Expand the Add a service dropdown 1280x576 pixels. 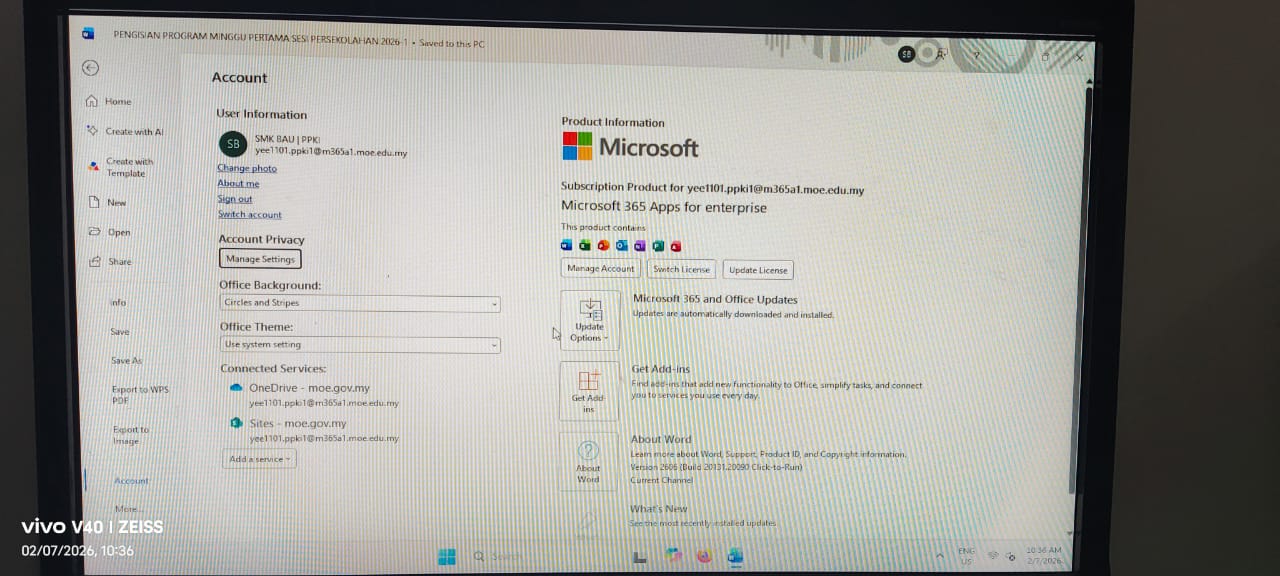pyautogui.click(x=259, y=459)
